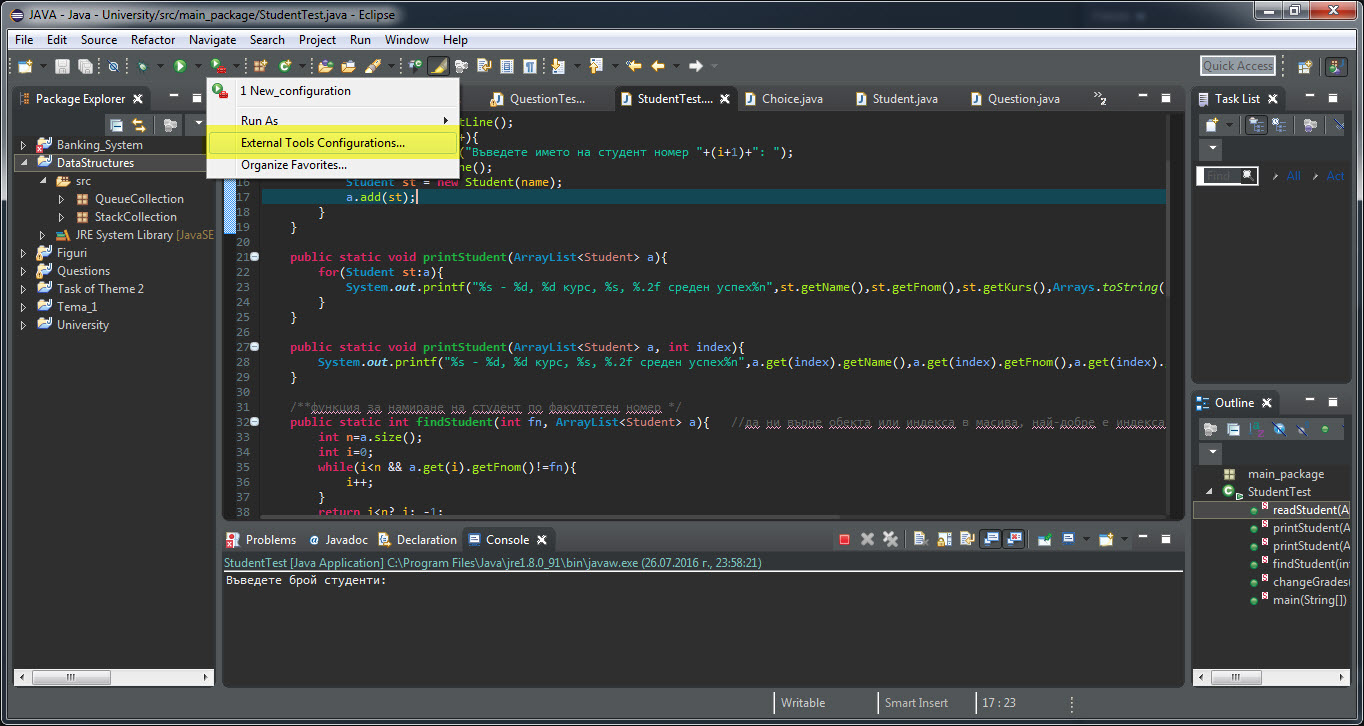
Task: Open the Package Explorer view menu arrow
Action: point(198,125)
